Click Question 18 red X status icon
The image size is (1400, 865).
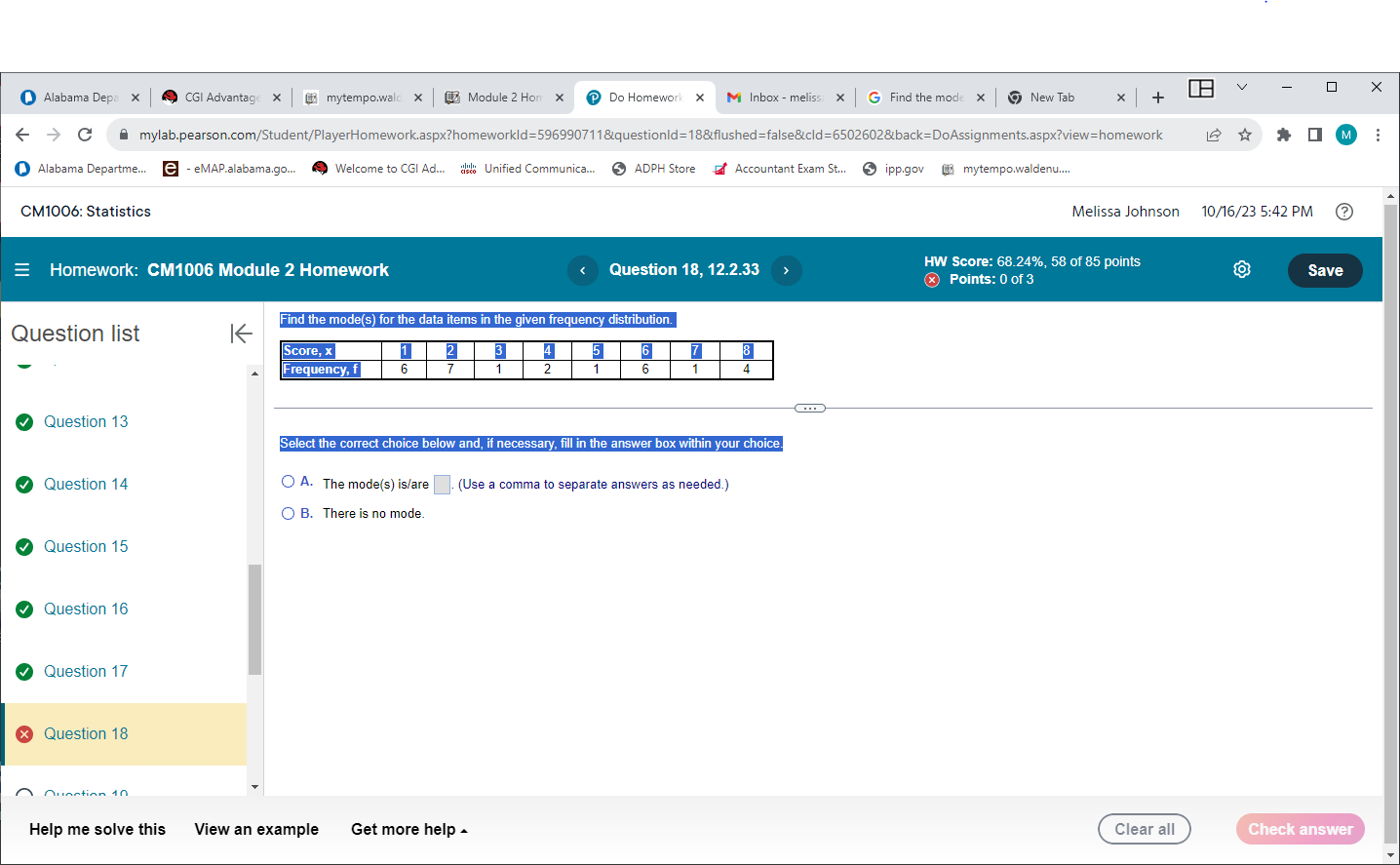tap(24, 734)
